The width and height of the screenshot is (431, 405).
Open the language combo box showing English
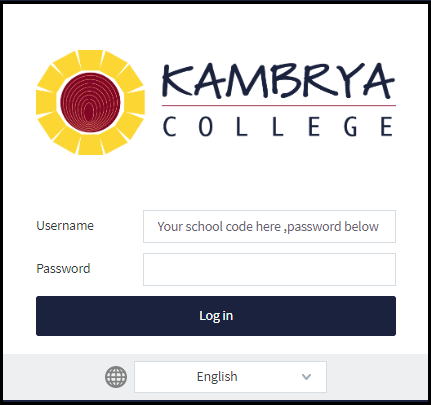tap(230, 377)
